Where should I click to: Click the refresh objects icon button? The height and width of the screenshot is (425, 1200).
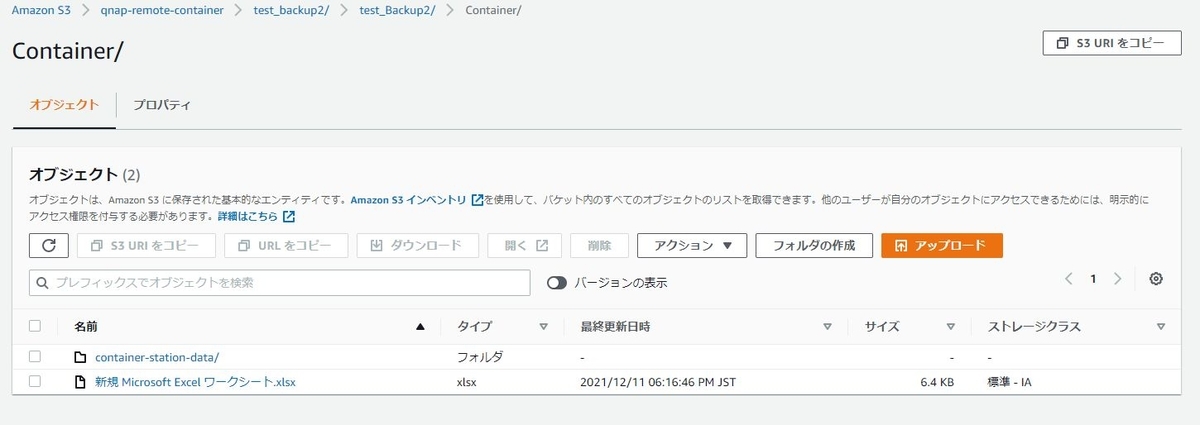point(49,245)
